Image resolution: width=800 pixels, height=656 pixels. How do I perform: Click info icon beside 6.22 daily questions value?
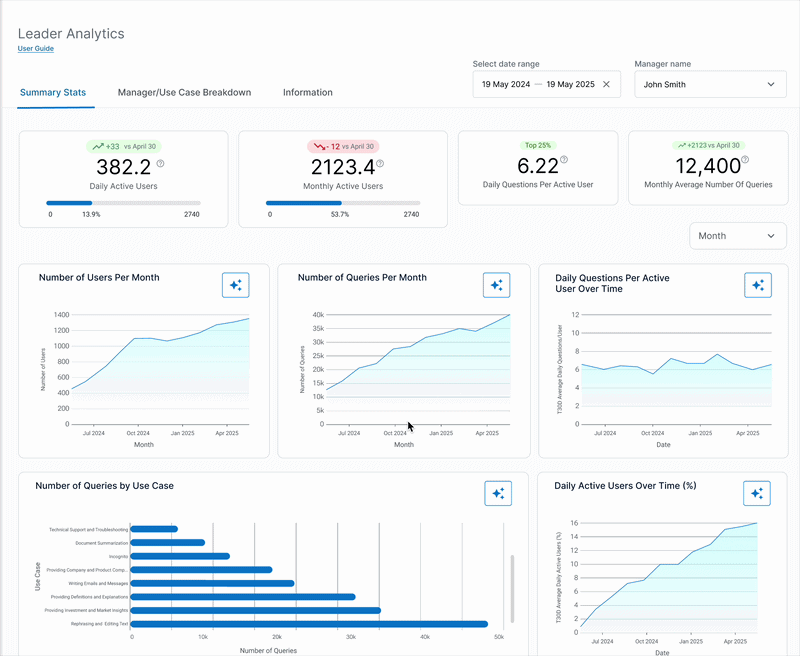[x=564, y=160]
